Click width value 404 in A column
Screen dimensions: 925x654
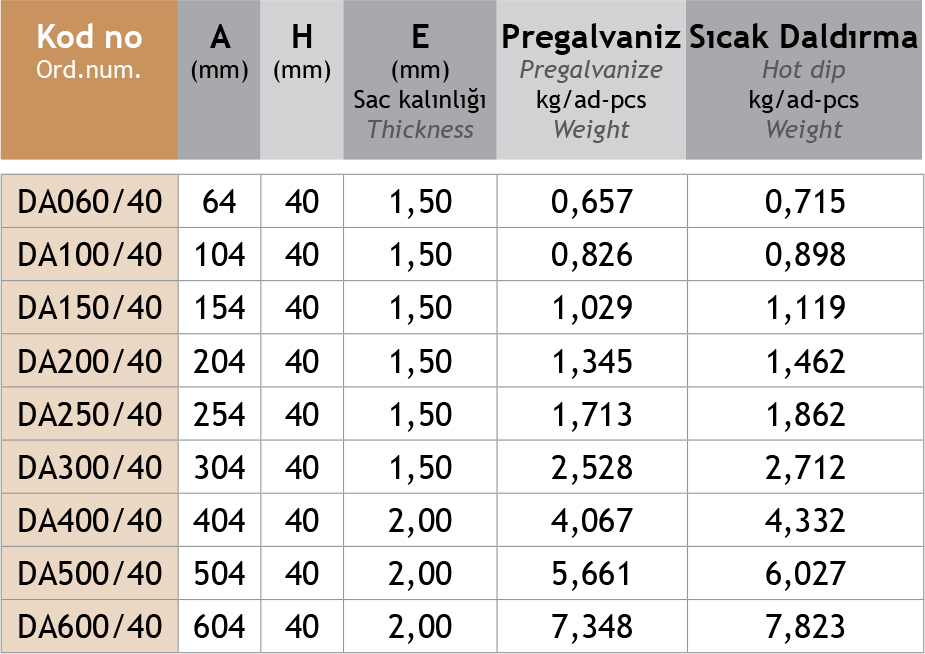pos(219,520)
